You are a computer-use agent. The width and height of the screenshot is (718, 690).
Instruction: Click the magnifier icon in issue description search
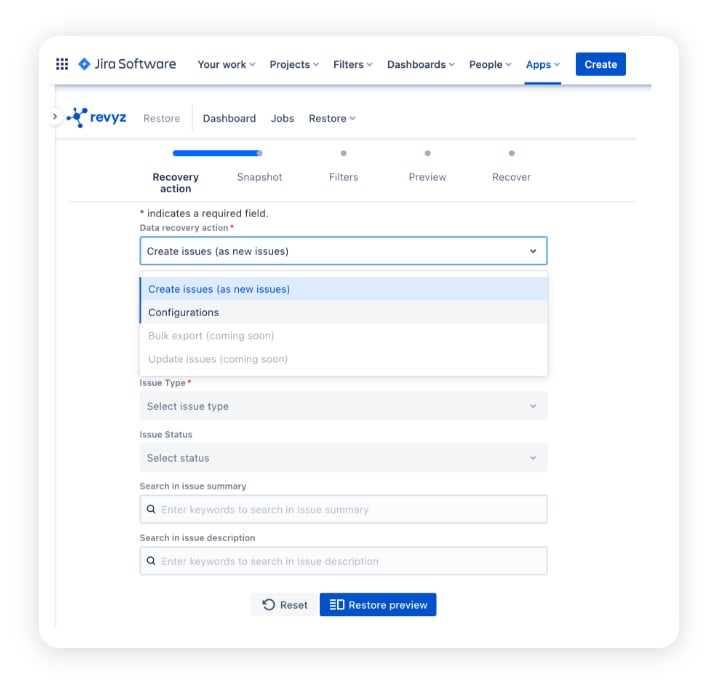click(152, 561)
